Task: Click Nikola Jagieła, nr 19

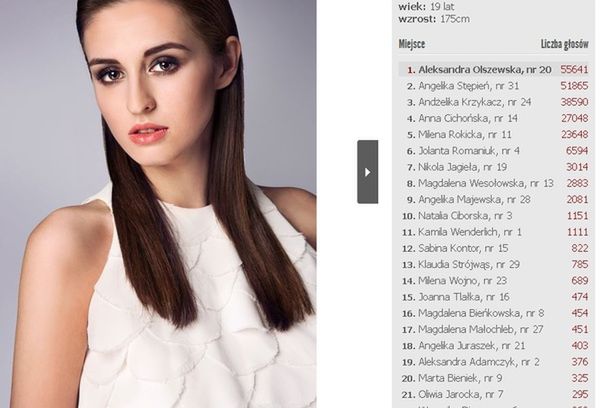Action: coord(462,167)
